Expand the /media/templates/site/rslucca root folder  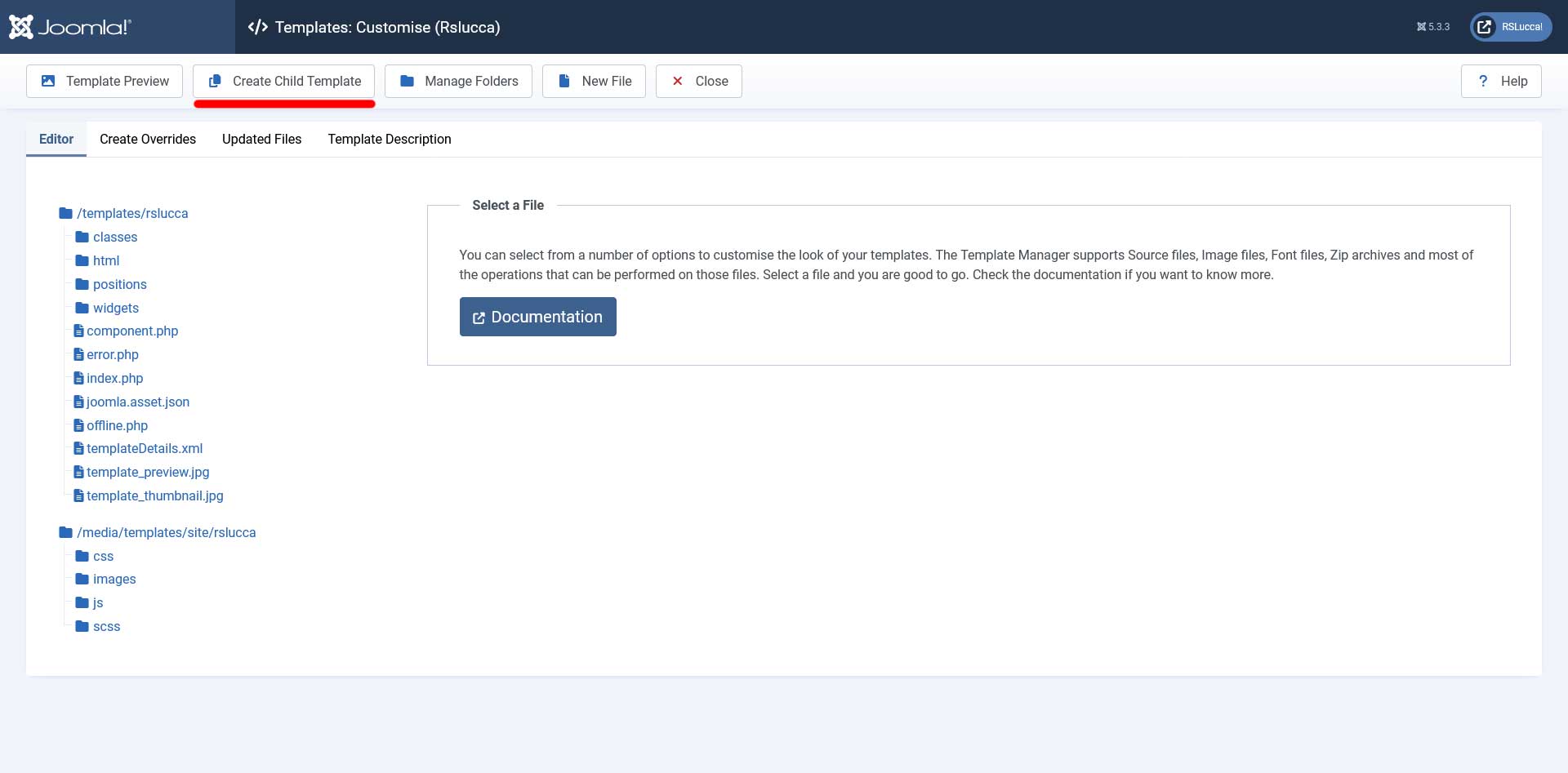166,532
